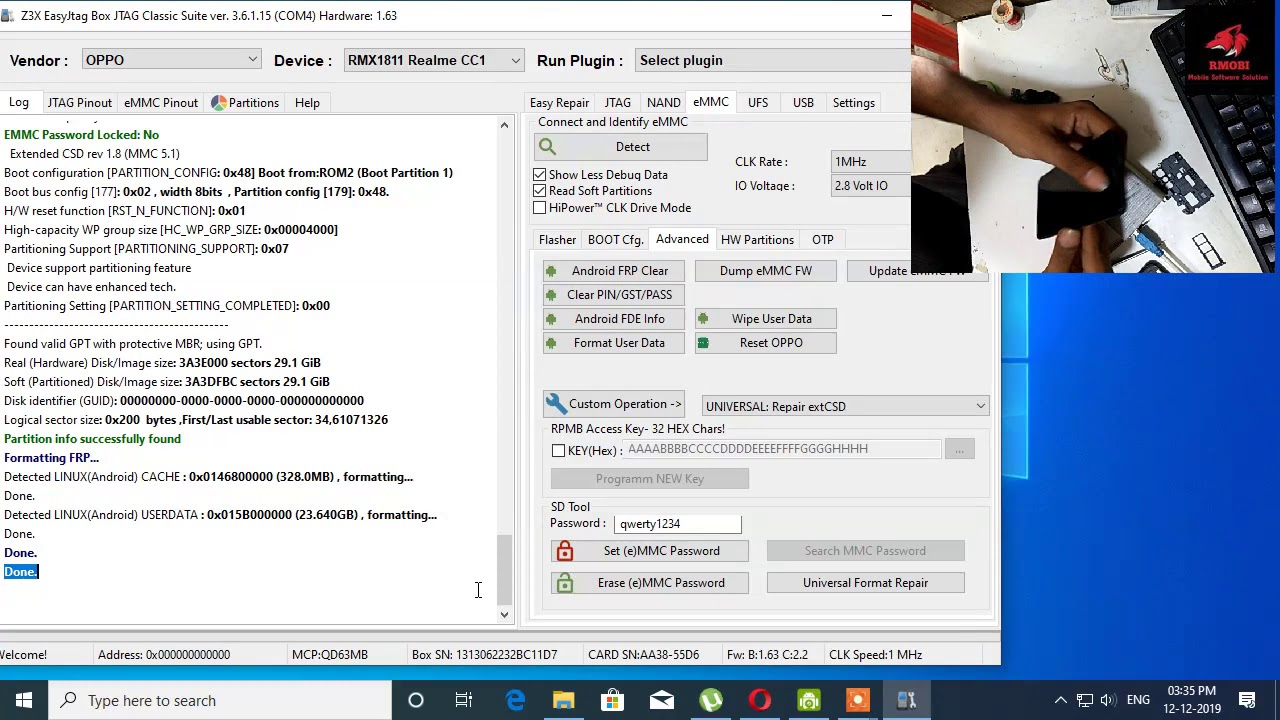Viewport: 1280px width, 720px height.
Task: Open Opera browser from the taskbar
Action: pos(760,700)
